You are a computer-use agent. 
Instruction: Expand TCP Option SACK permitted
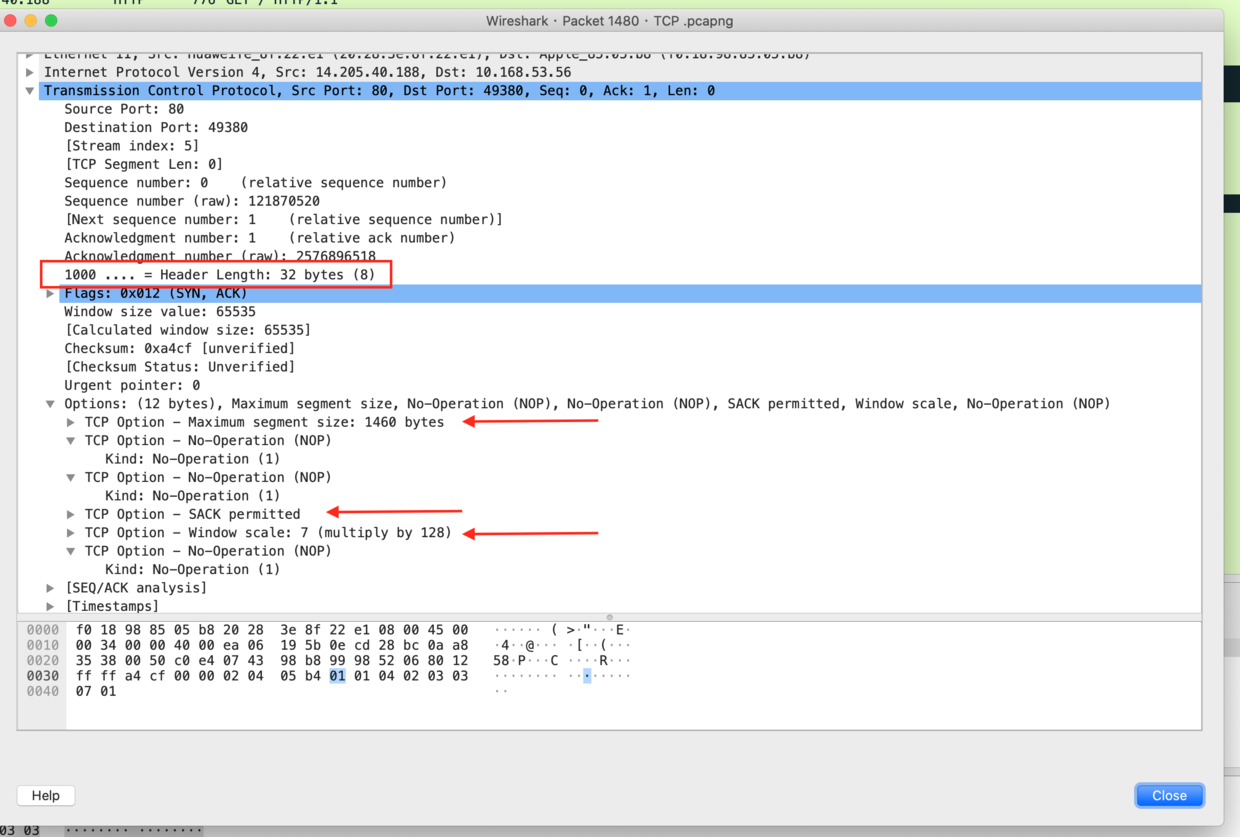click(71, 514)
